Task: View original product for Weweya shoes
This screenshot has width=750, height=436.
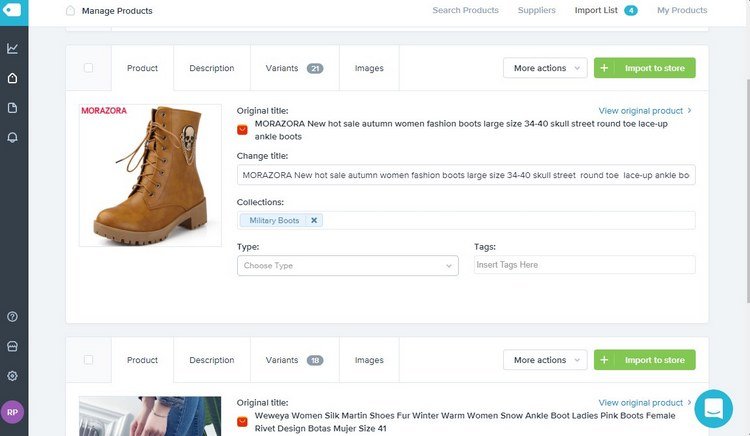Action: pos(645,403)
